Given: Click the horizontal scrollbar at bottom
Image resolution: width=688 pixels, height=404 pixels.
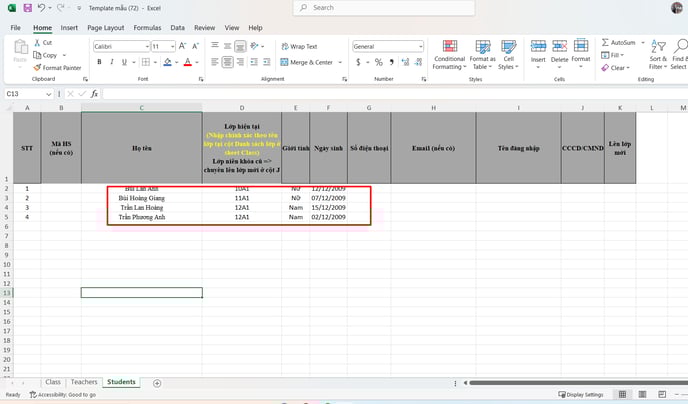Looking at the screenshot, I should point(578,383).
